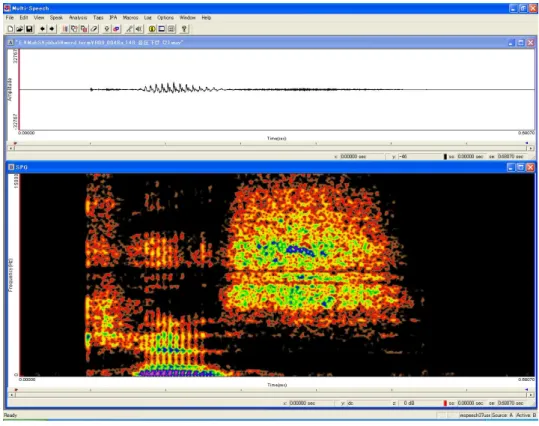539x426 pixels.
Task: Click the help question mark toolbar icon
Action: coord(184,29)
